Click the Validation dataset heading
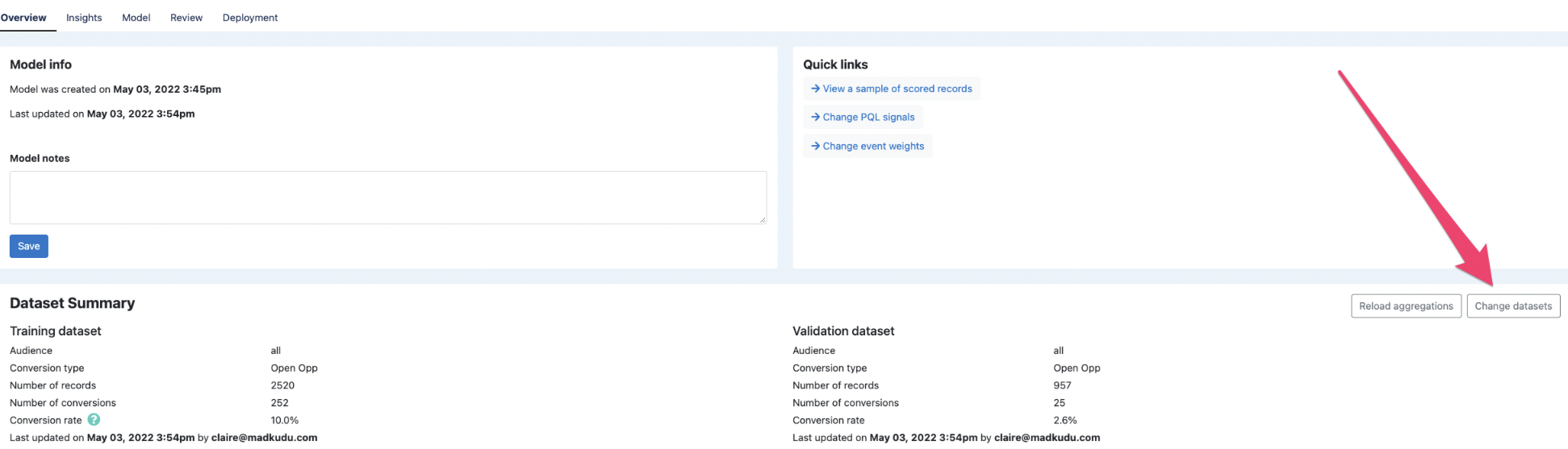Screen dimensions: 1568x449 coord(843,331)
